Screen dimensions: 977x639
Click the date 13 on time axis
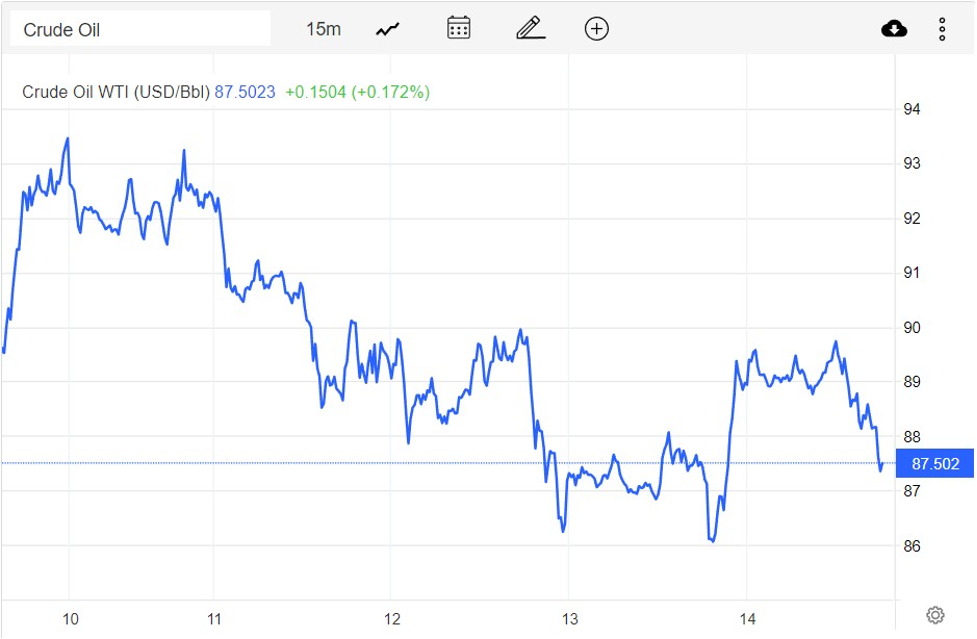(x=570, y=619)
